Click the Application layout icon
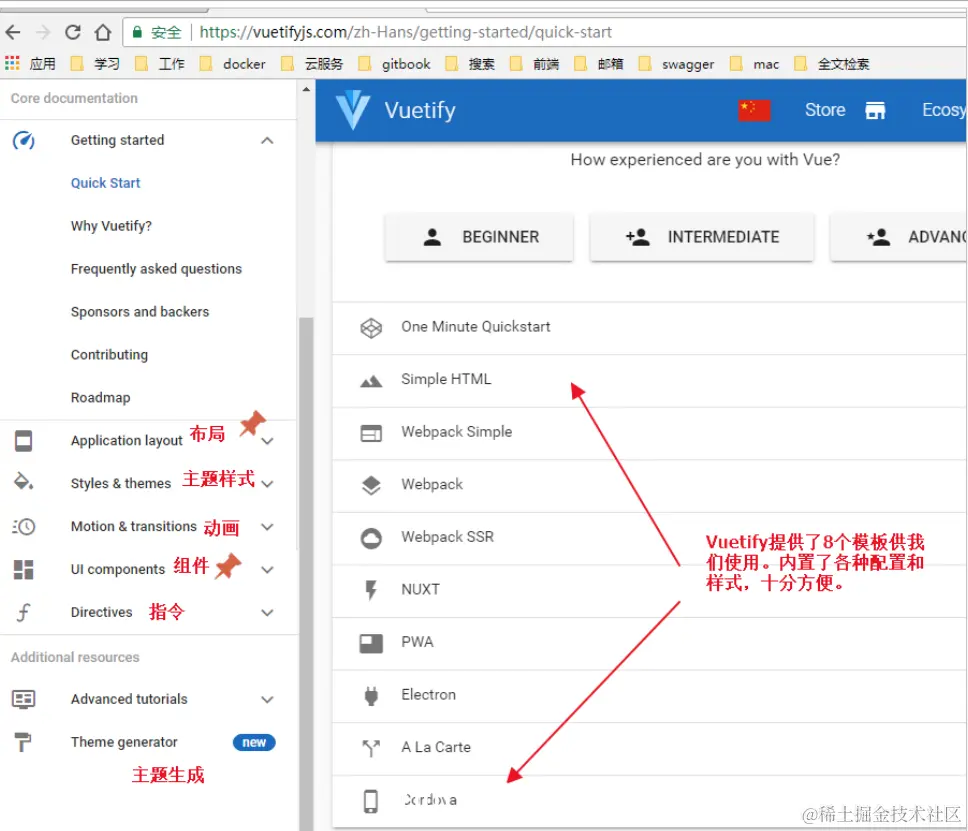The width and height of the screenshot is (968, 831). pyautogui.click(x=23, y=441)
